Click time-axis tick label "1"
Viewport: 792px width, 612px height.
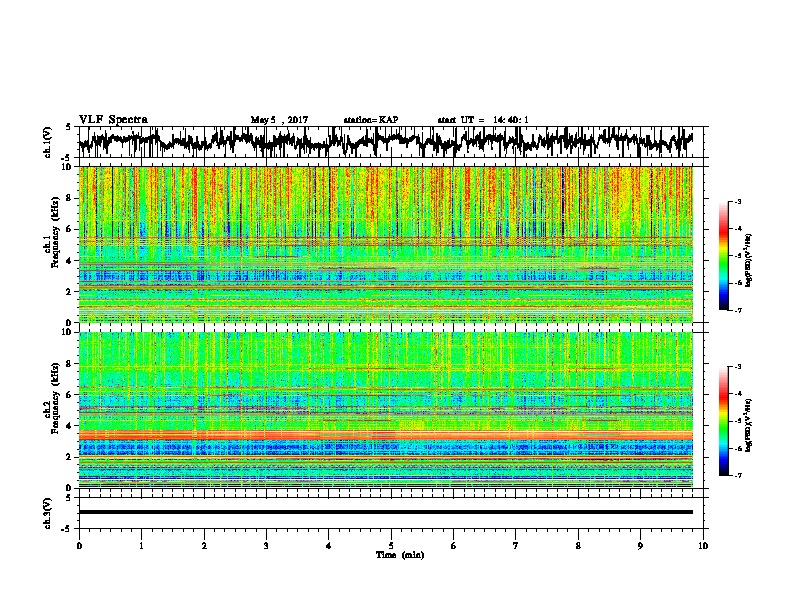[141, 546]
